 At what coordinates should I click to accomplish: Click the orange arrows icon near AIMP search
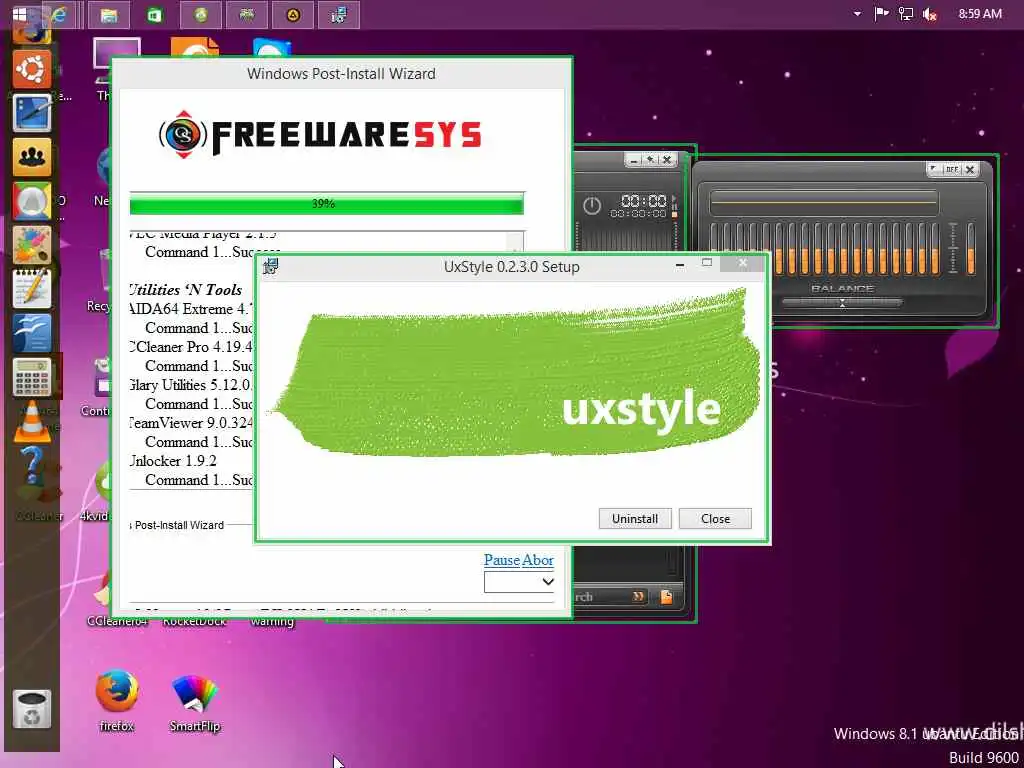click(x=638, y=596)
